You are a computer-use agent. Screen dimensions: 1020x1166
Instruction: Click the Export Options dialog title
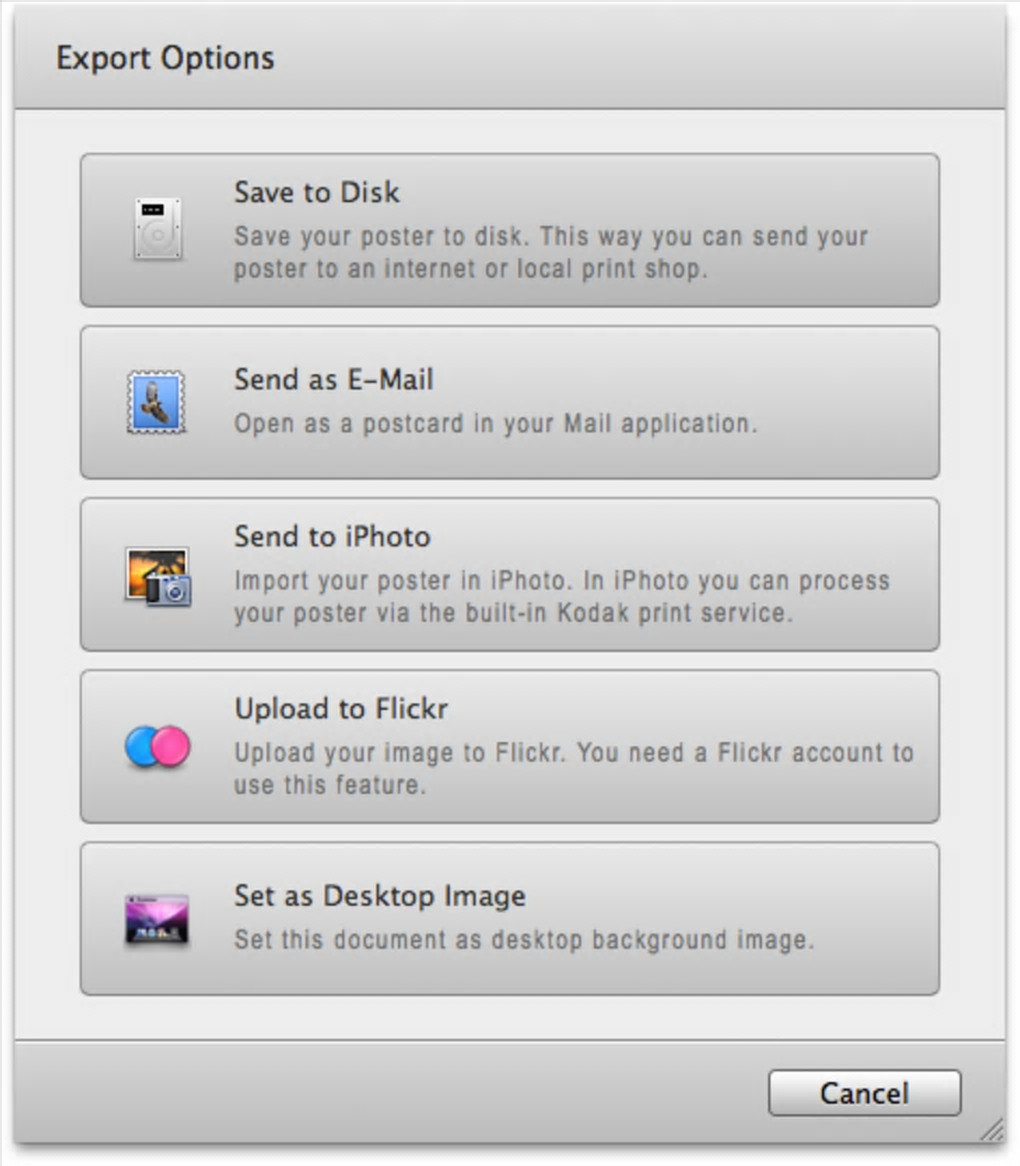[165, 58]
